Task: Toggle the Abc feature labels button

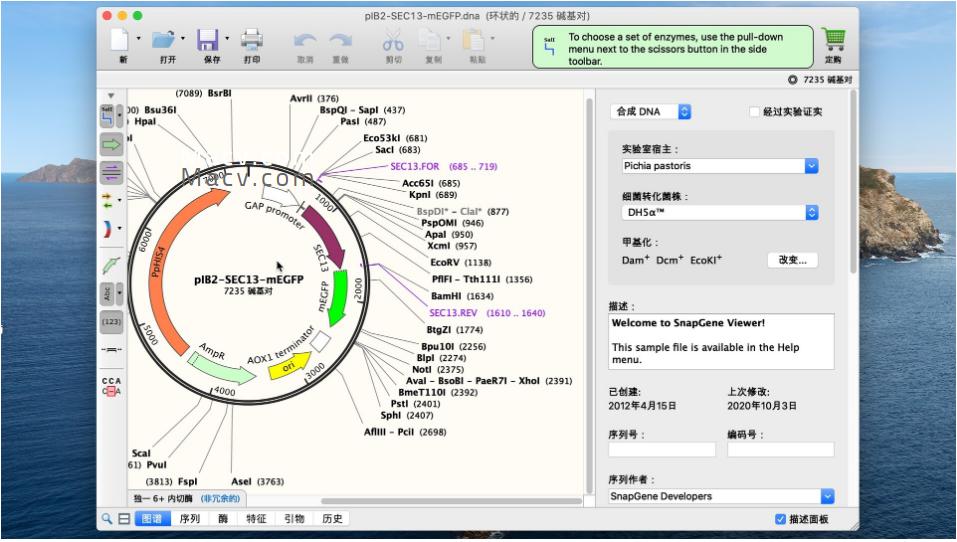Action: pos(107,294)
